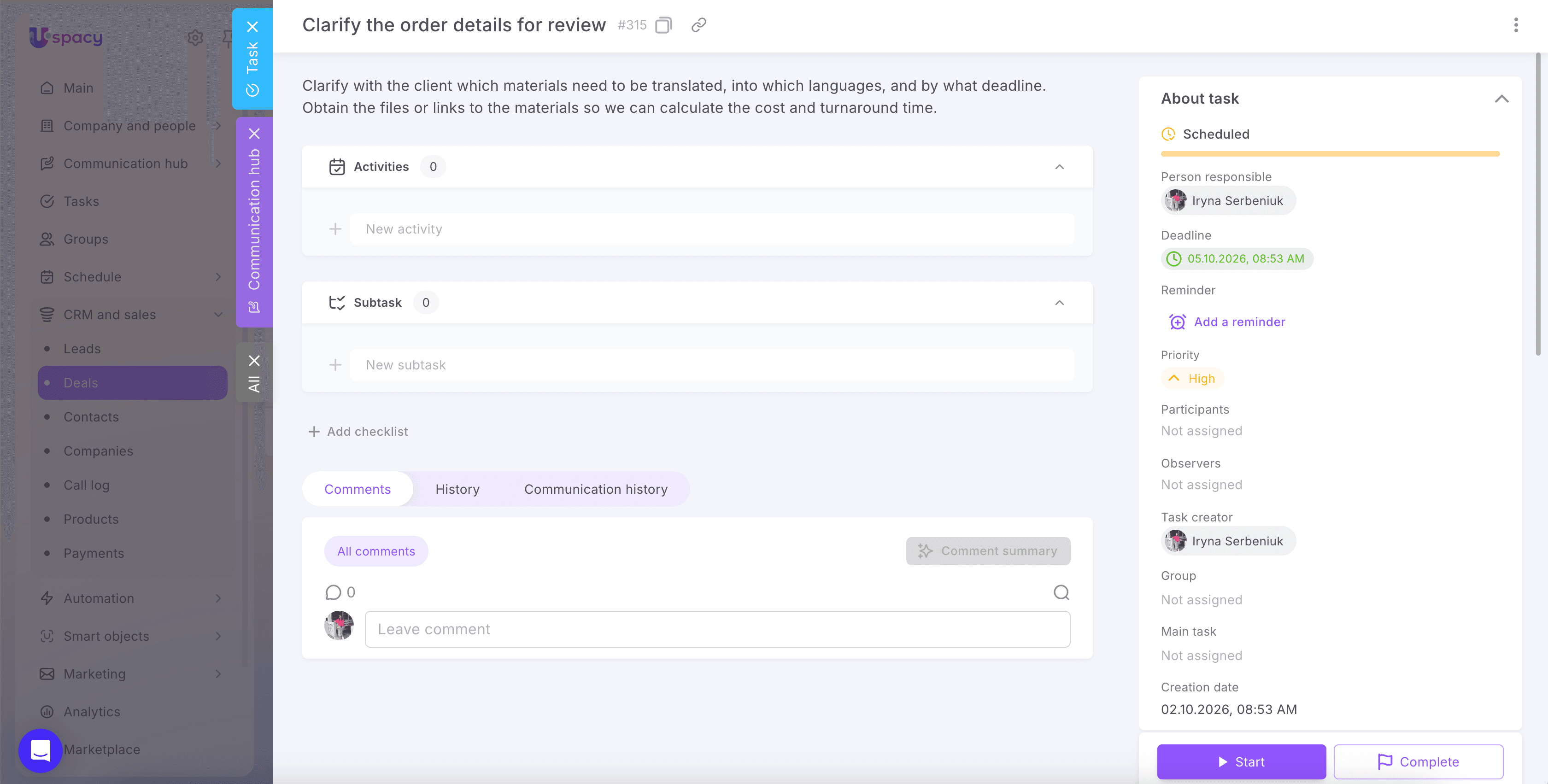Click the Complete button

[1418, 762]
